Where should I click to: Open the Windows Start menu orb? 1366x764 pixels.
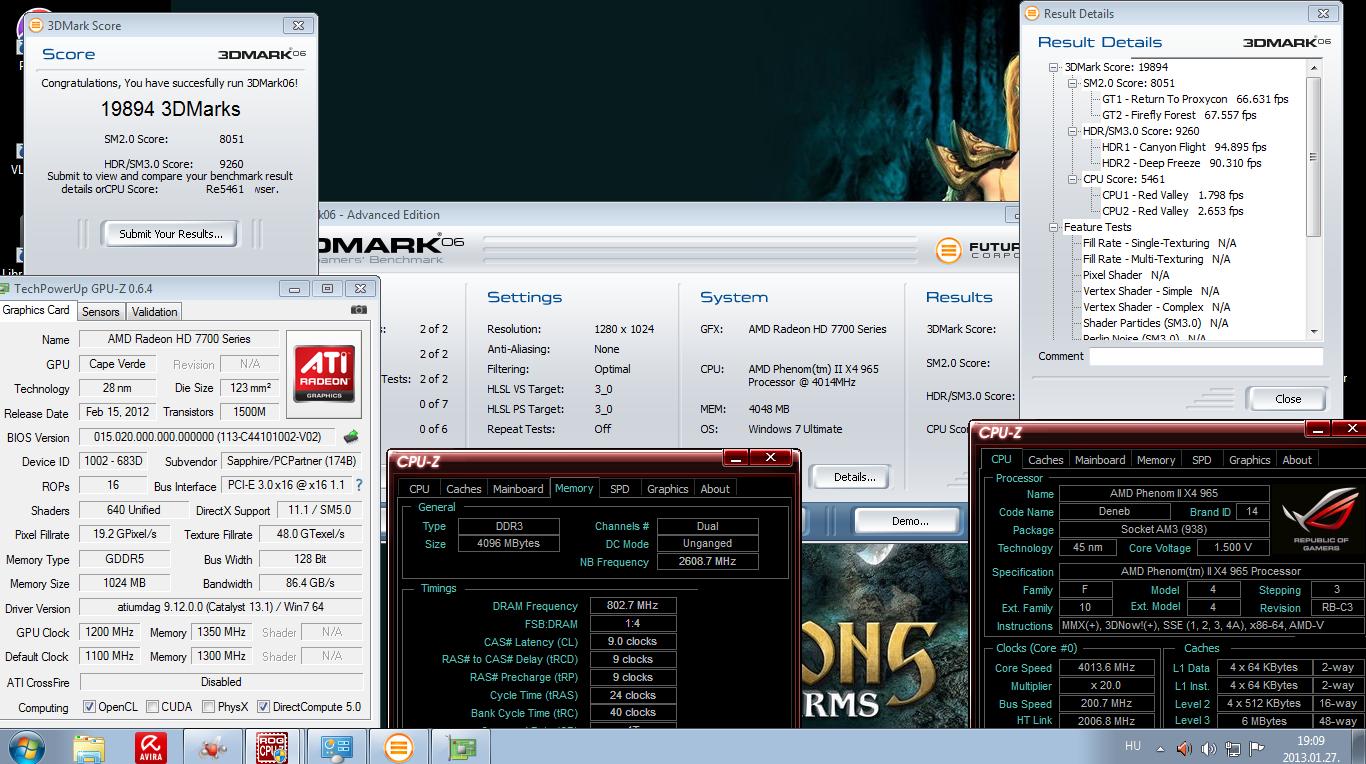[x=25, y=747]
